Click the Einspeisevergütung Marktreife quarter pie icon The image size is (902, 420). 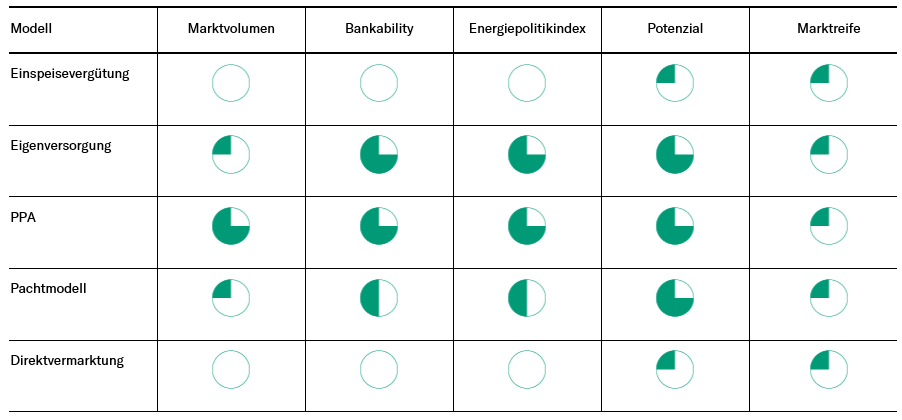[829, 83]
